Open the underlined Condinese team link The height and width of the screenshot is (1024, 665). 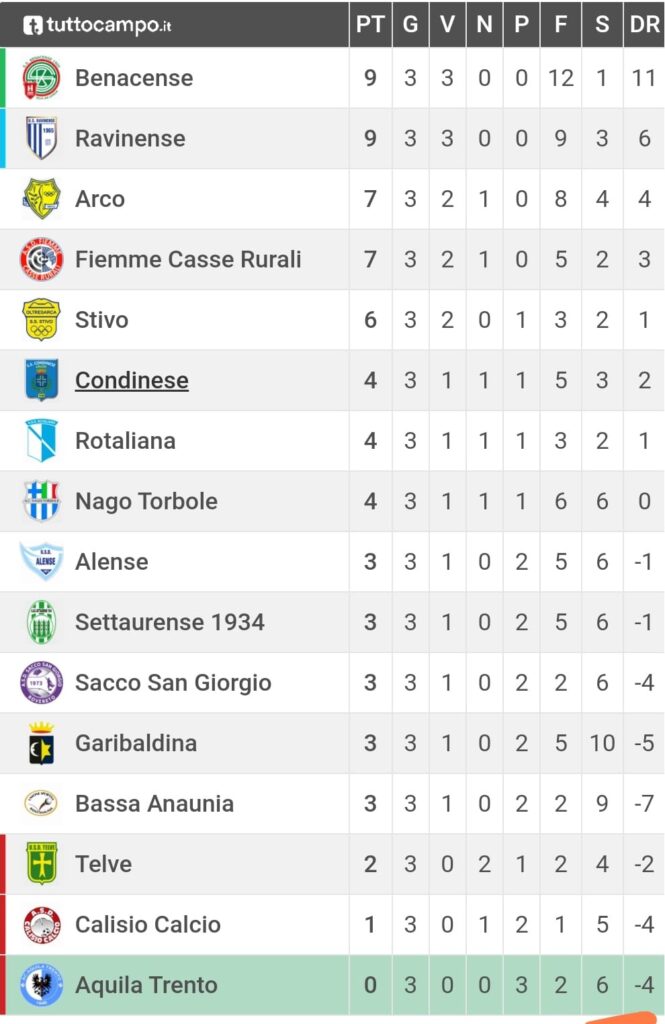[132, 380]
